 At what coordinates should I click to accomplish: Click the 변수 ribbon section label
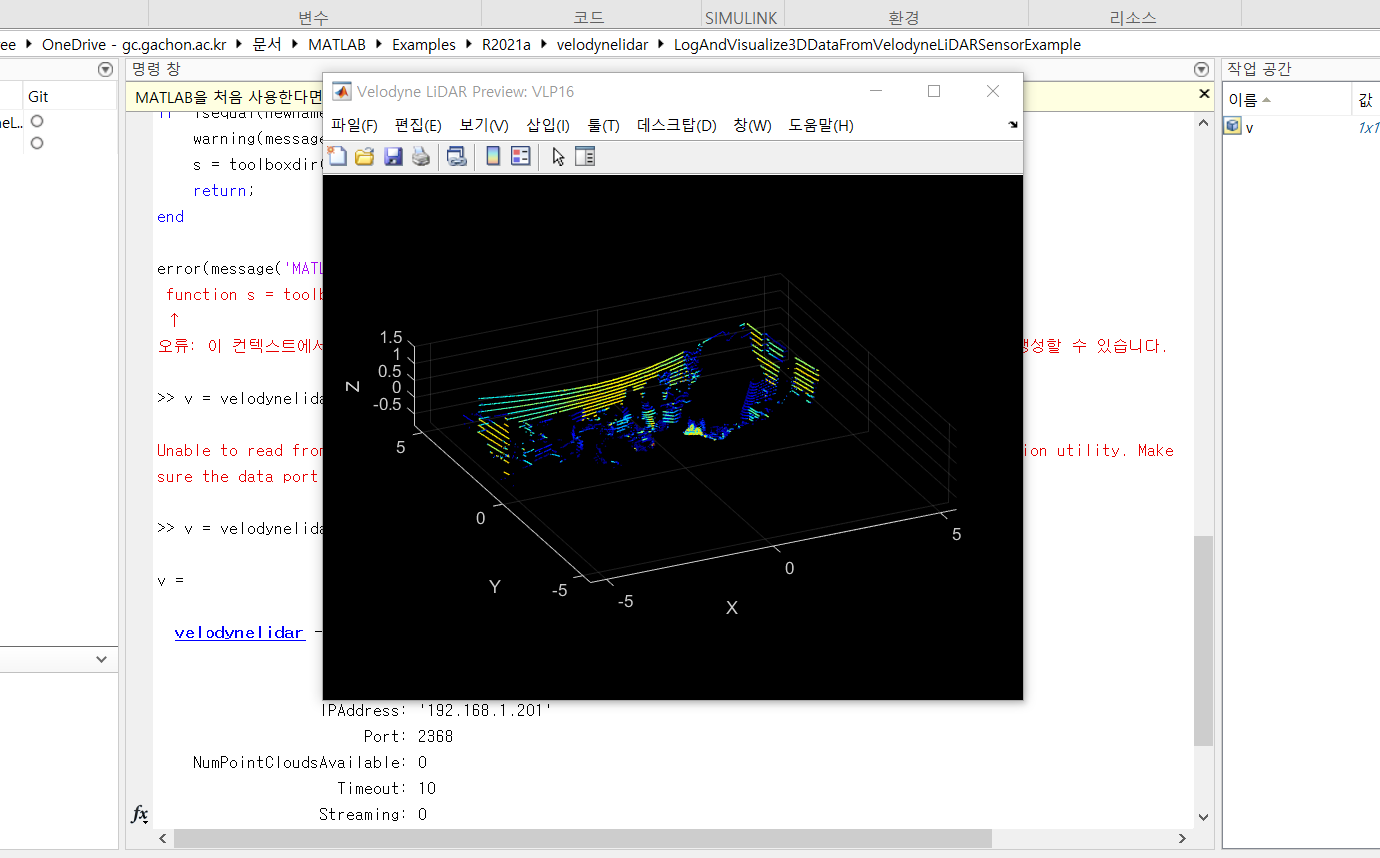click(313, 17)
